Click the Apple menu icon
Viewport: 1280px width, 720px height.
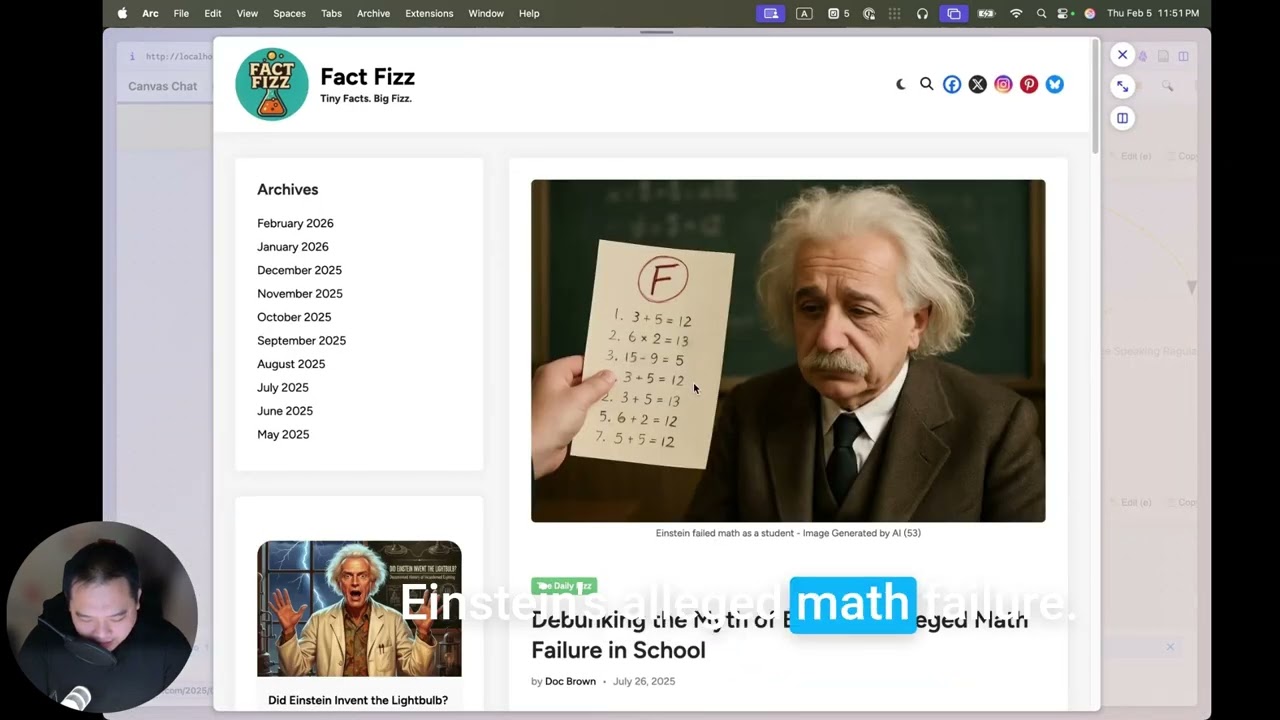[122, 13]
